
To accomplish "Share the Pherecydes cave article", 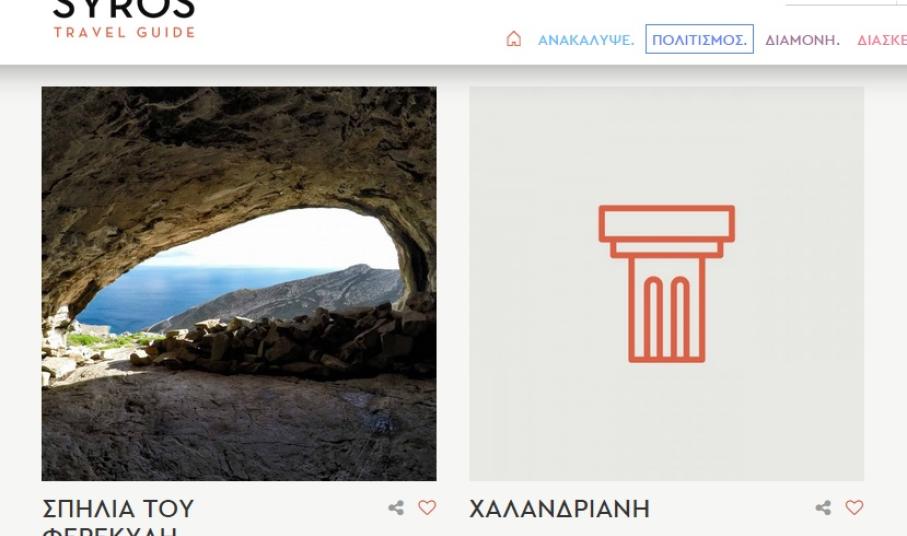I will point(396,508).
